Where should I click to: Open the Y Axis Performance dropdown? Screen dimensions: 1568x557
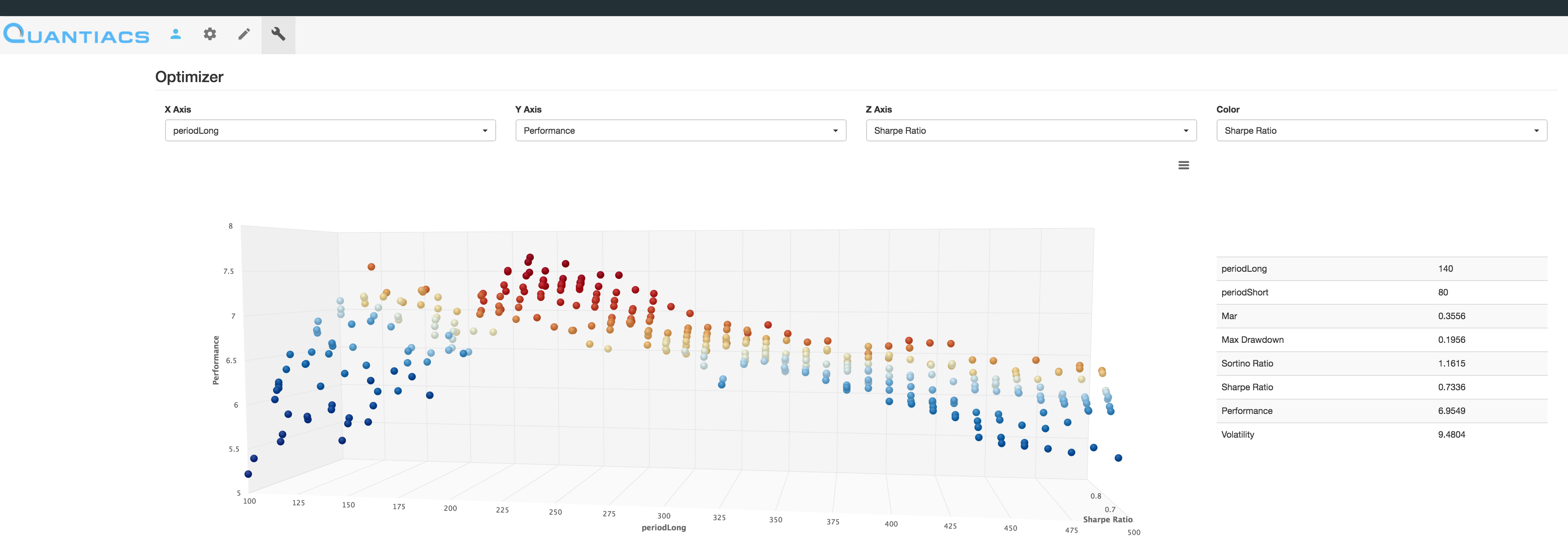pos(680,130)
